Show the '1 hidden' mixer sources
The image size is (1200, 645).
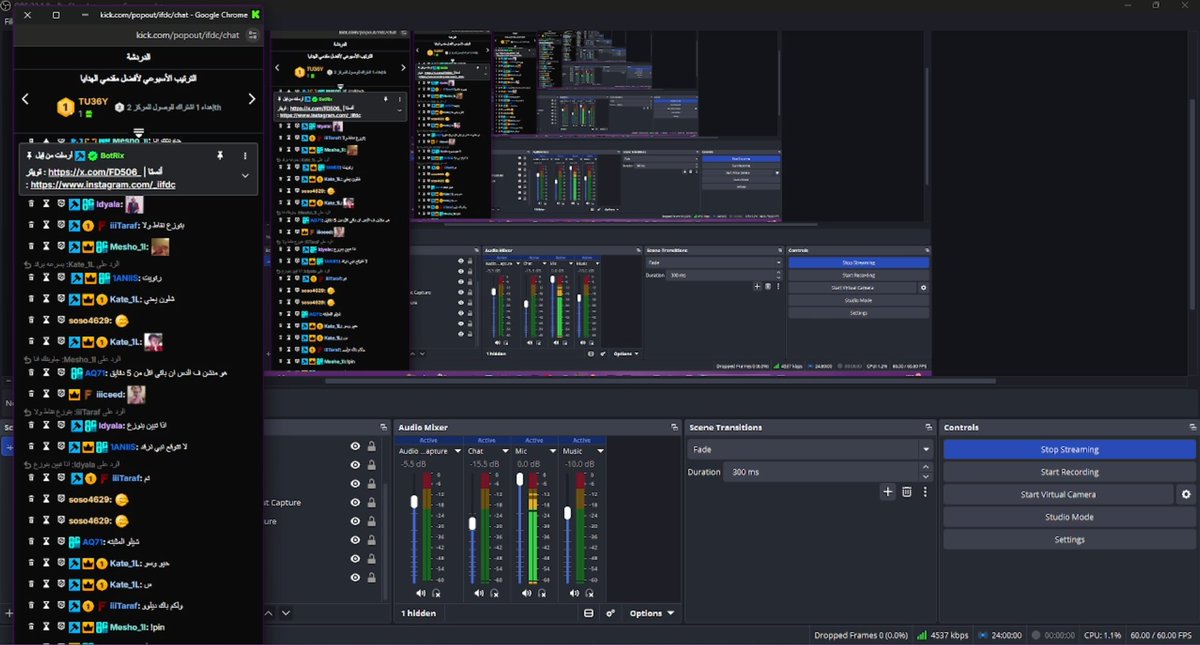point(418,613)
